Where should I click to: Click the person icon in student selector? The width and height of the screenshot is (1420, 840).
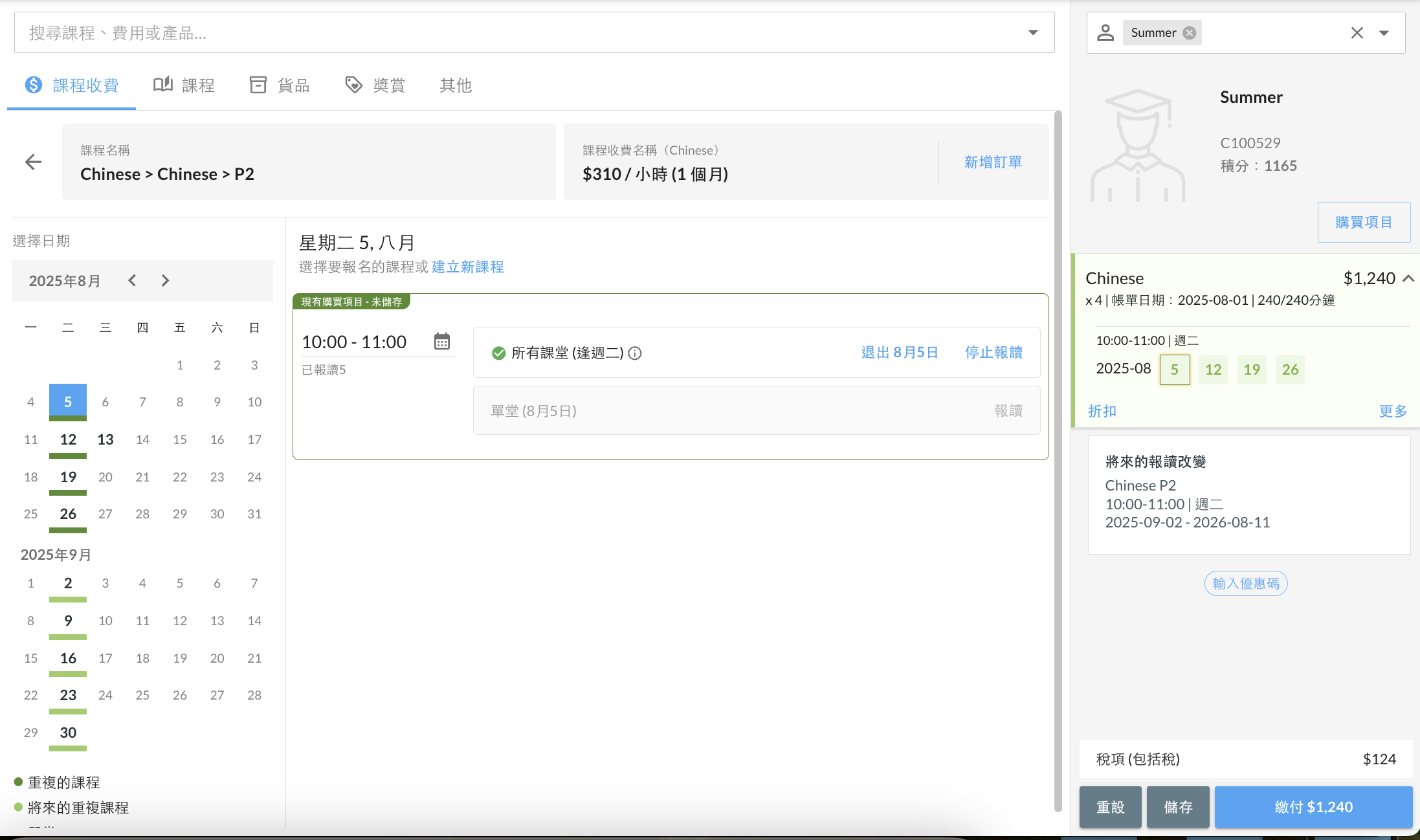click(1105, 33)
